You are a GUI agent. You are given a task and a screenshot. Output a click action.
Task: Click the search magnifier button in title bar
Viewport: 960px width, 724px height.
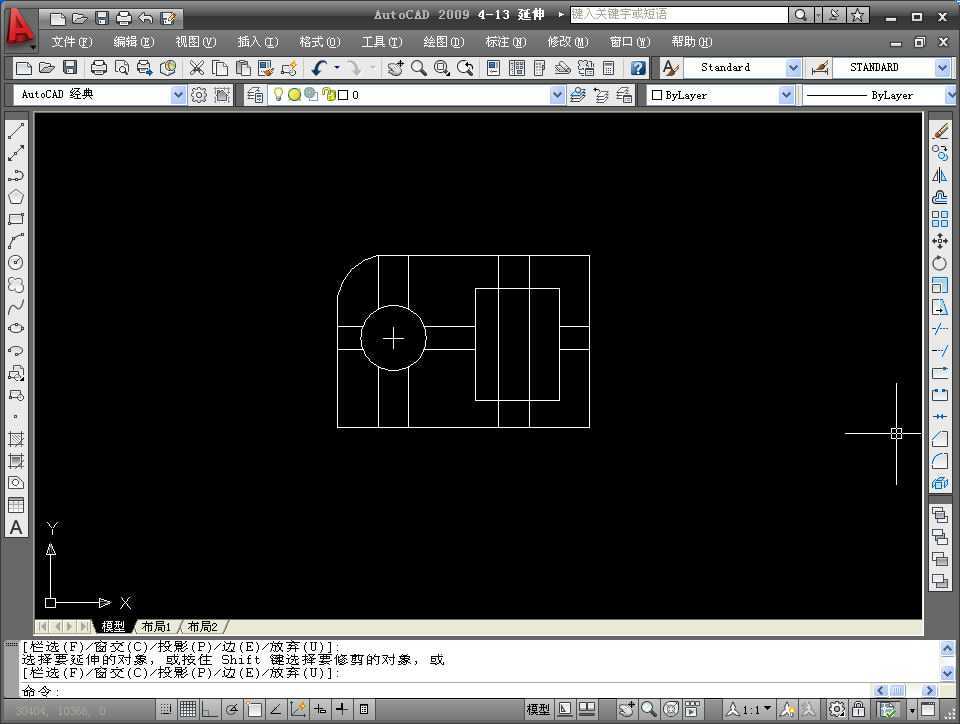click(x=800, y=15)
